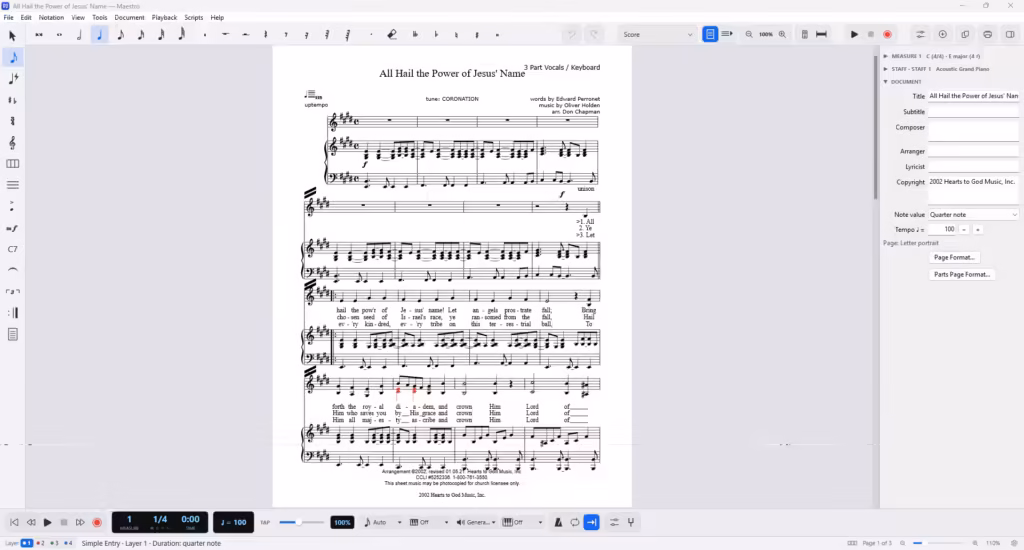
Task: Click the zoom in magnifier in toolbar
Action: (x=782, y=35)
